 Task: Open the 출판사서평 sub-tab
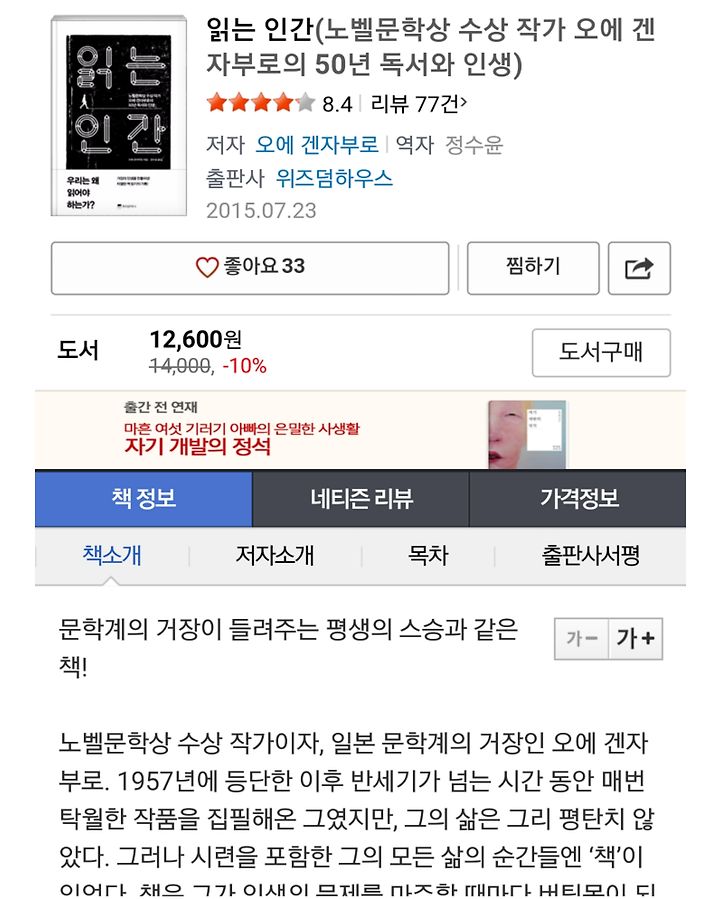590,556
